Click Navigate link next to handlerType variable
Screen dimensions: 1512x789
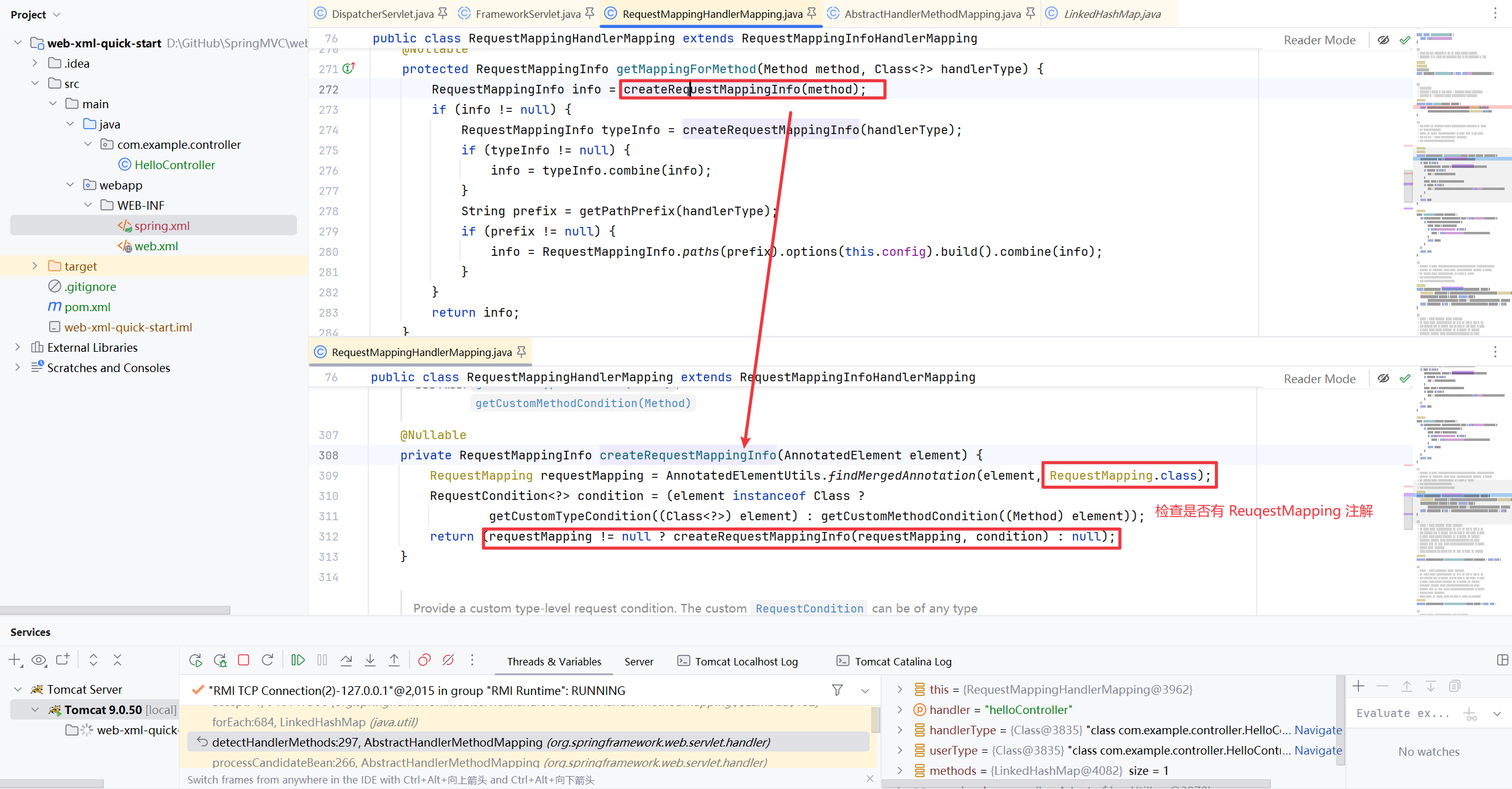(x=1318, y=730)
